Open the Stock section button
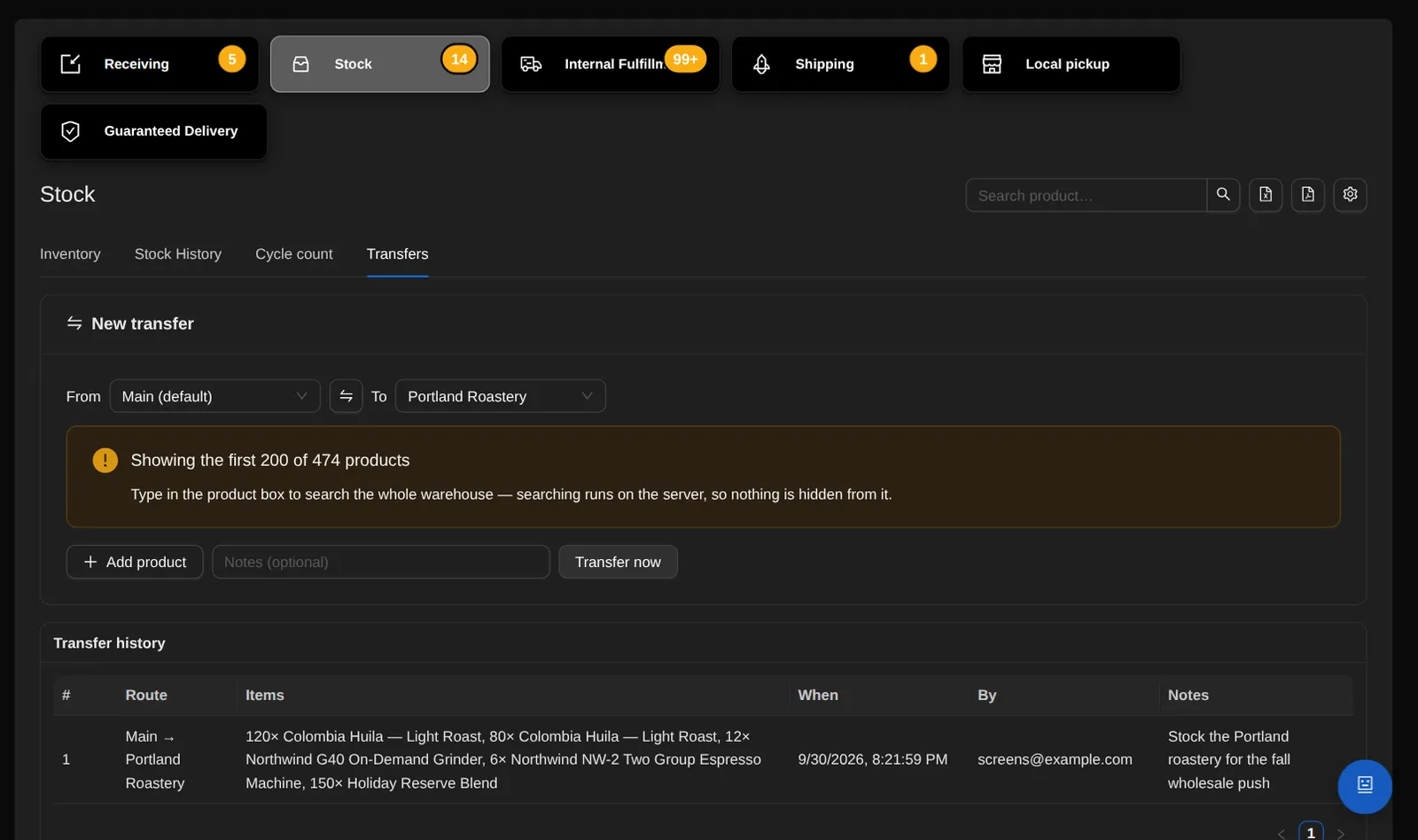1418x840 pixels. (379, 64)
